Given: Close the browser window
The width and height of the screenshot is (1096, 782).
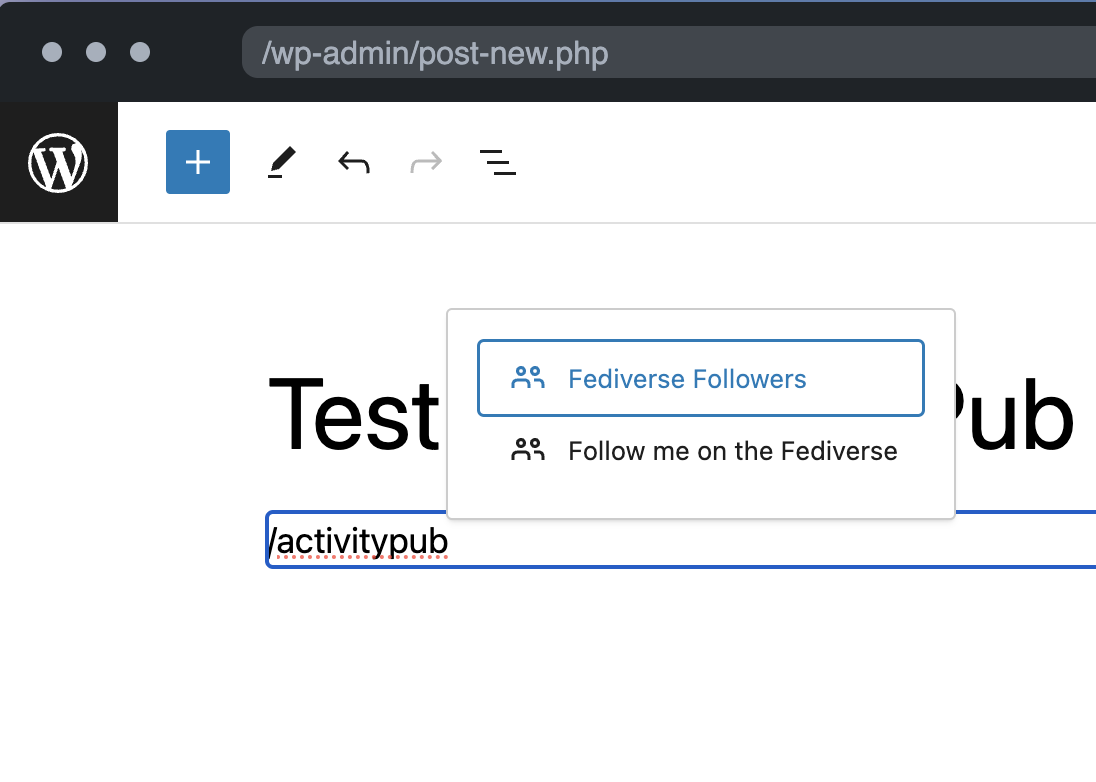Looking at the screenshot, I should [x=52, y=52].
